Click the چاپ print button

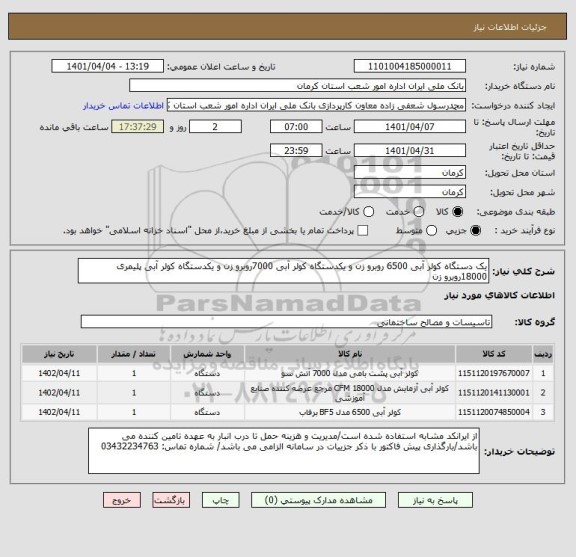click(x=221, y=500)
